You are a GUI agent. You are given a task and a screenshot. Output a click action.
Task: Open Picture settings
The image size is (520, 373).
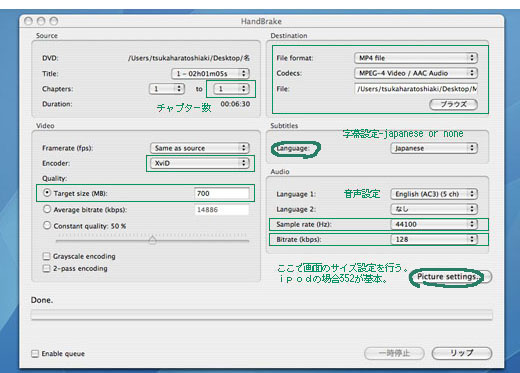(451, 277)
